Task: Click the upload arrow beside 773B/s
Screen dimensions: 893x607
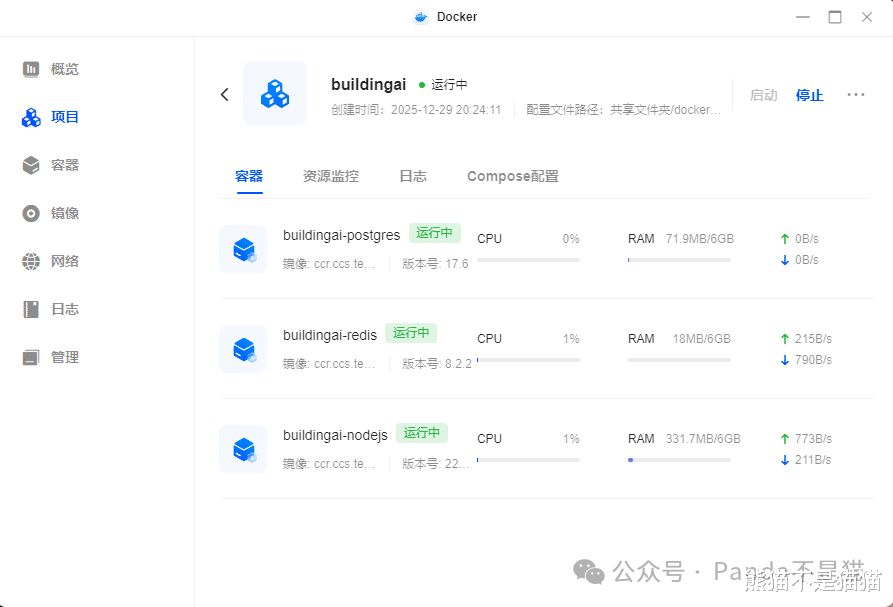Action: (785, 439)
